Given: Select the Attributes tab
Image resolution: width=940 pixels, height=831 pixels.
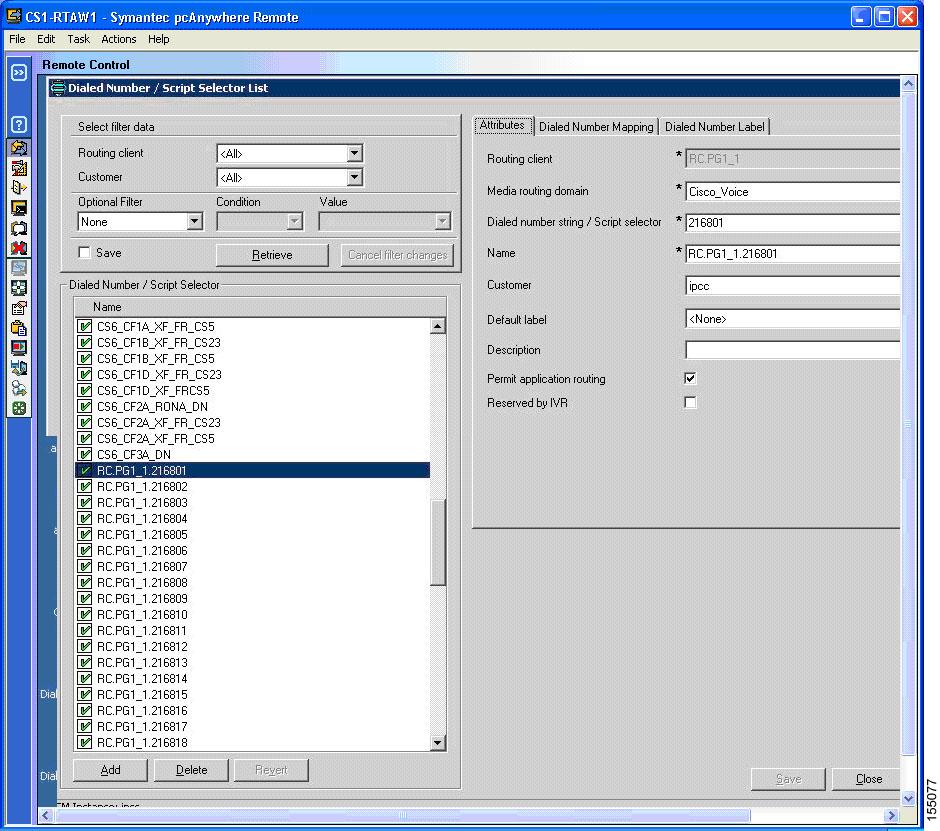Looking at the screenshot, I should point(502,125).
